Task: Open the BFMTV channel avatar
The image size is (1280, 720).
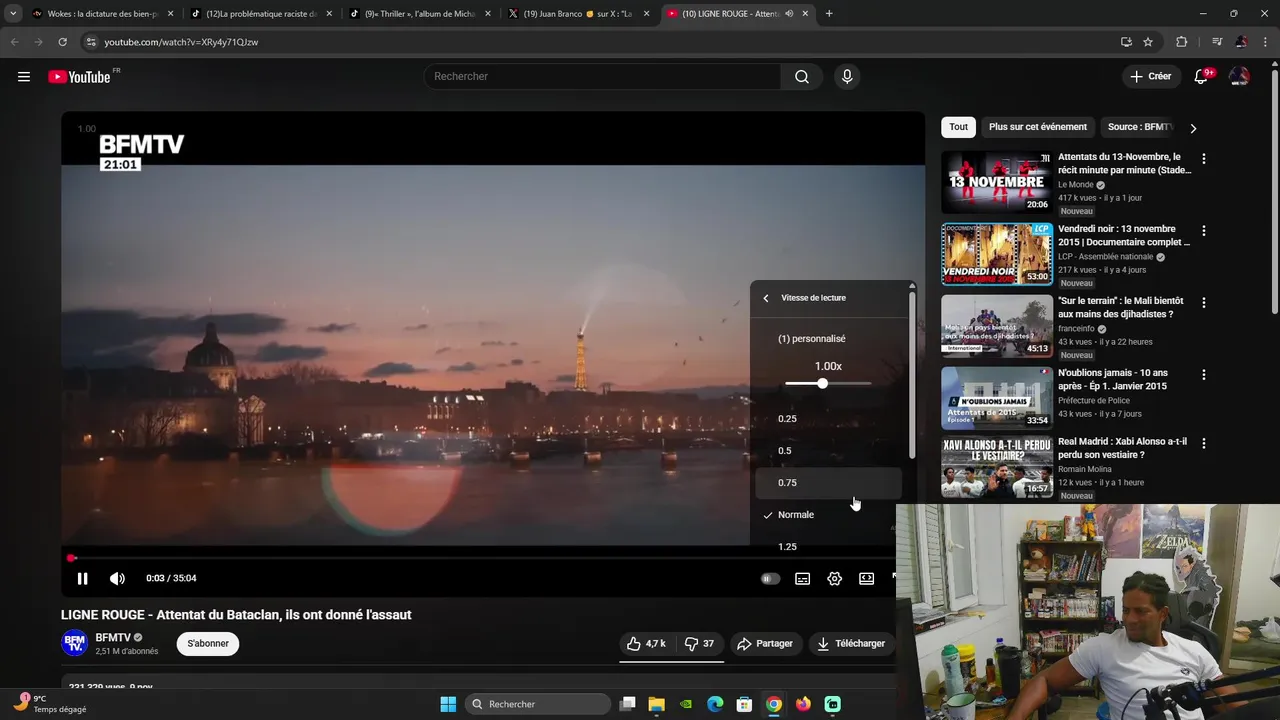Action: click(x=74, y=643)
